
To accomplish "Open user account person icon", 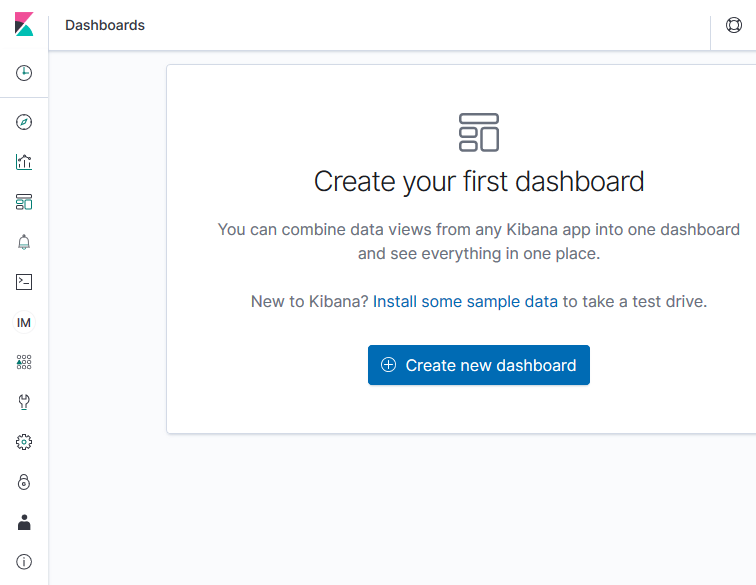I will pyautogui.click(x=24, y=522).
